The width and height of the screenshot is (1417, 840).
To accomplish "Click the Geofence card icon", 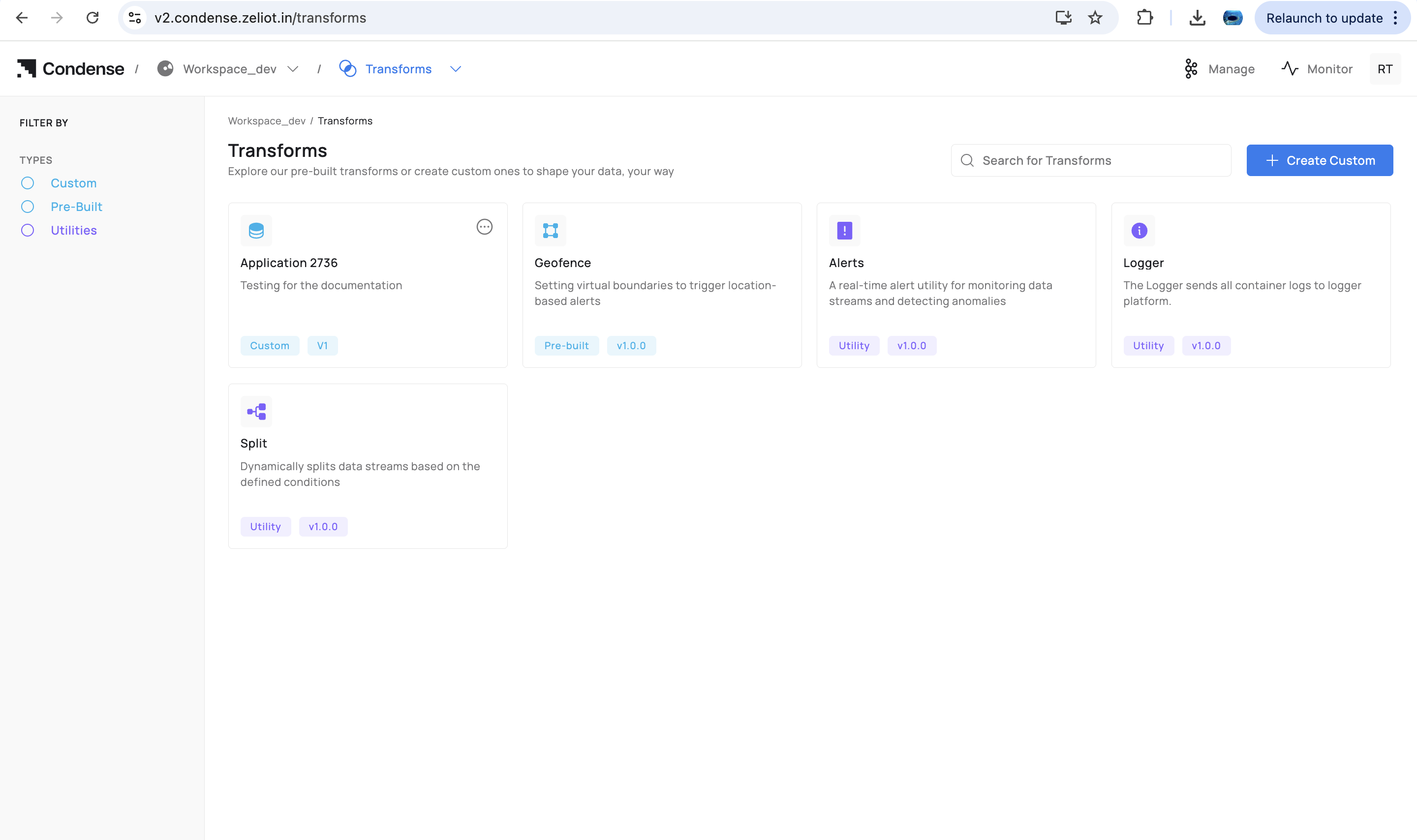I will coord(550,230).
